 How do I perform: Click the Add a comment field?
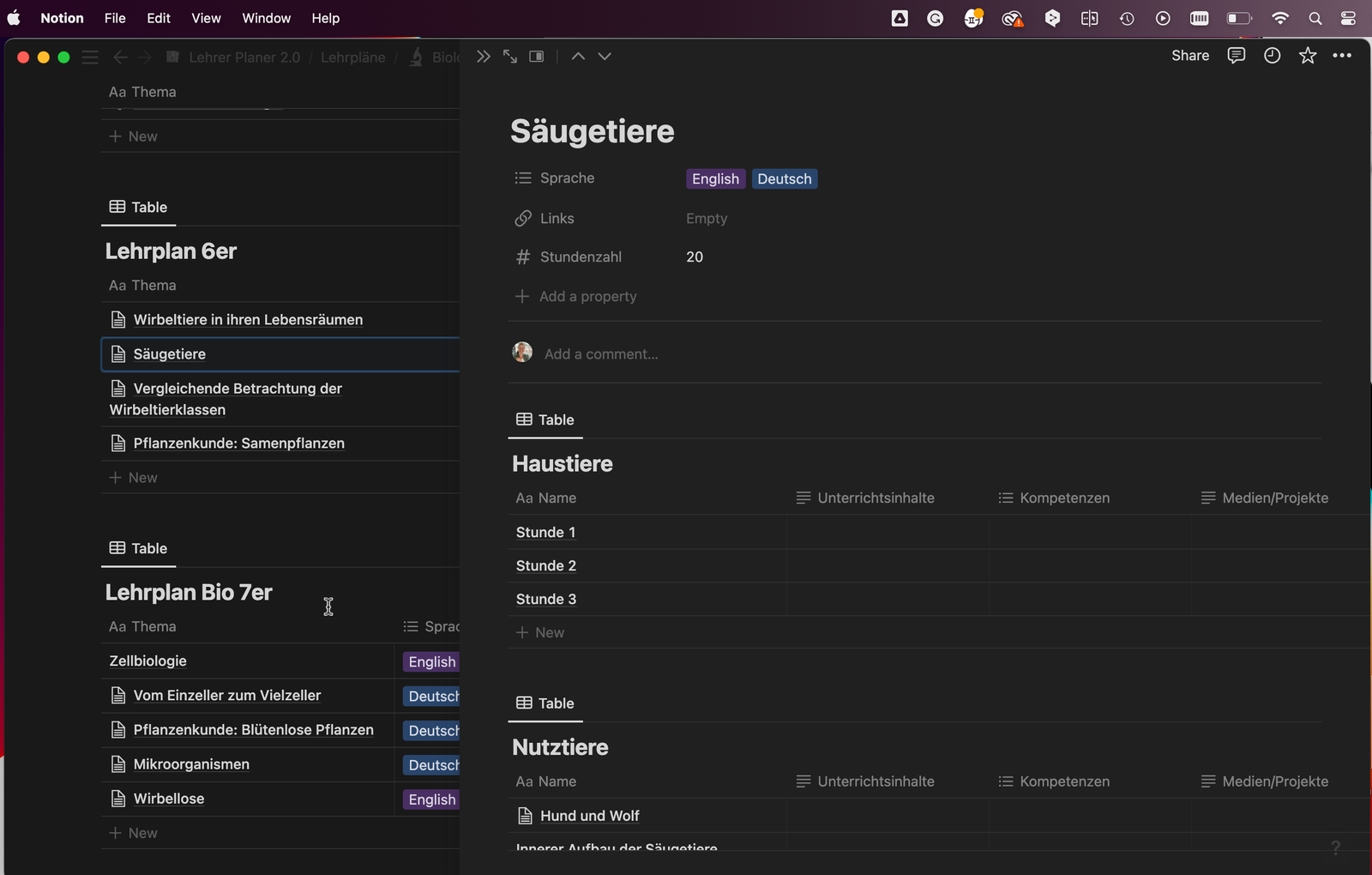point(601,354)
